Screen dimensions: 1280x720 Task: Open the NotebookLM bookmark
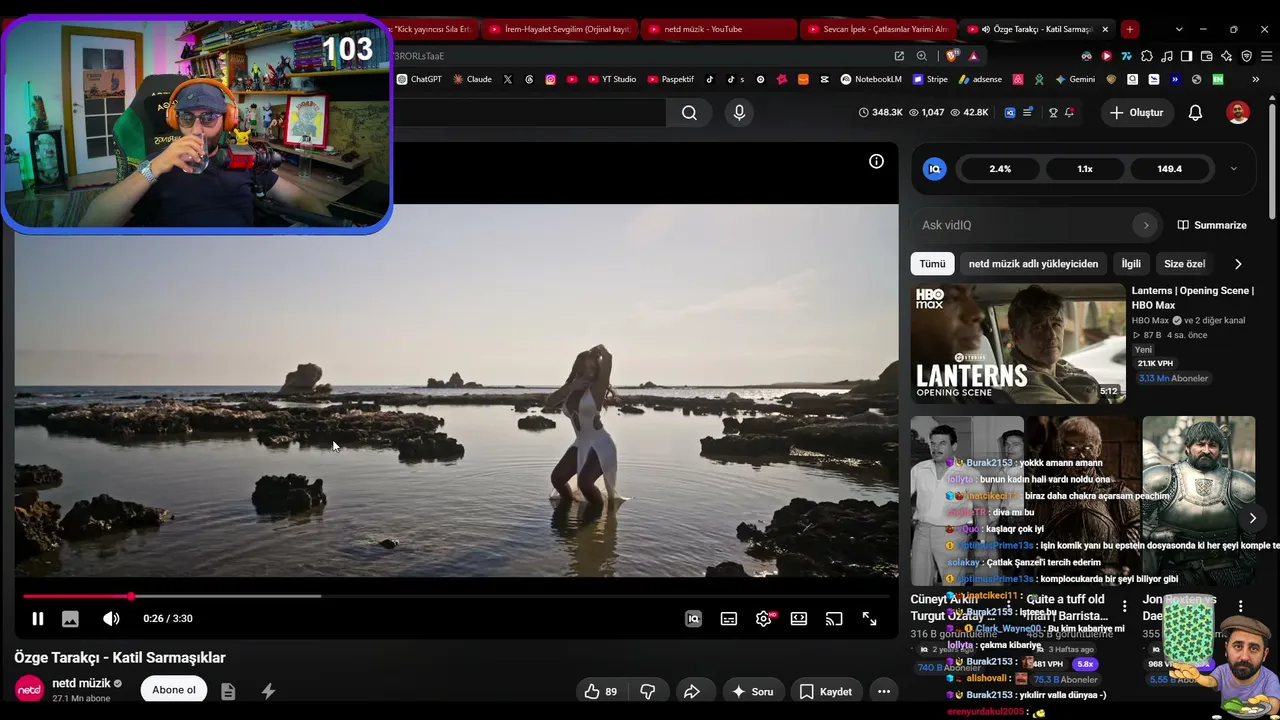pos(871,79)
